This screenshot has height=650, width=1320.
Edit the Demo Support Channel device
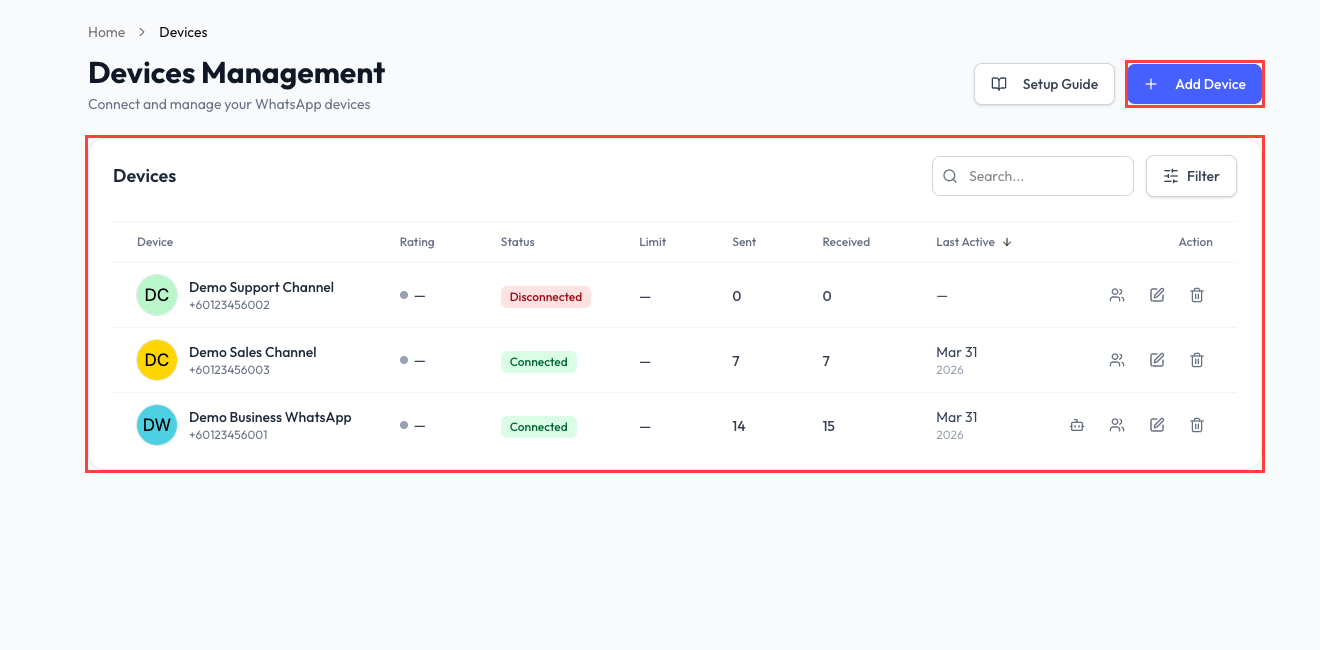click(x=1157, y=295)
